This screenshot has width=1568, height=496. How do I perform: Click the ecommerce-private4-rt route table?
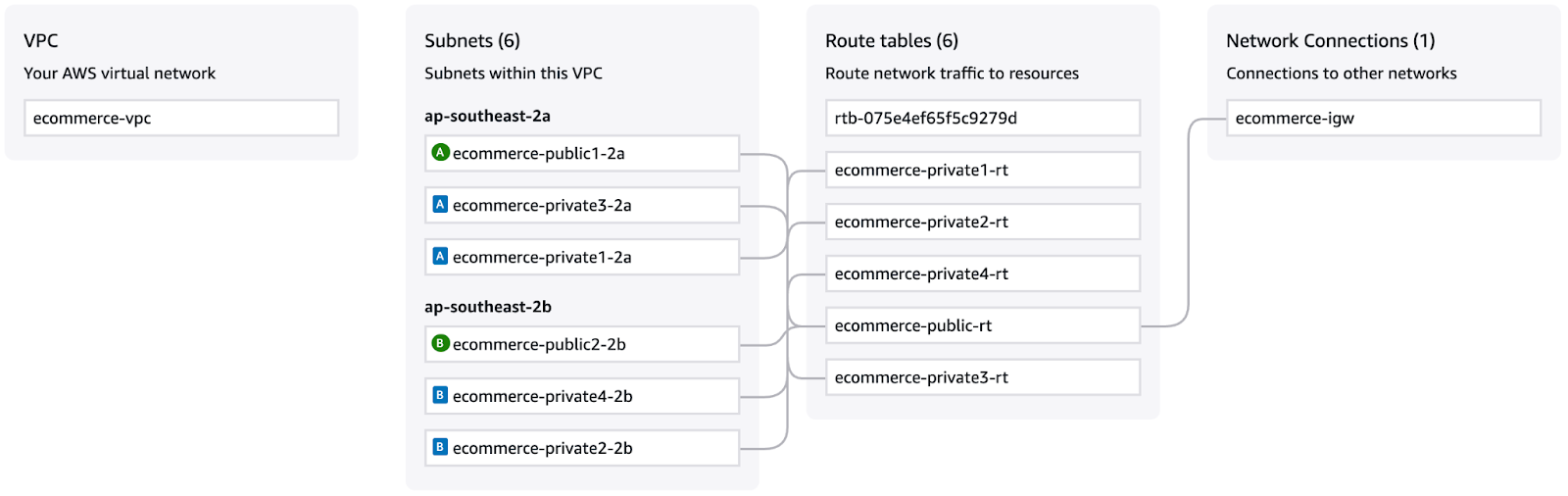pyautogui.click(x=982, y=274)
